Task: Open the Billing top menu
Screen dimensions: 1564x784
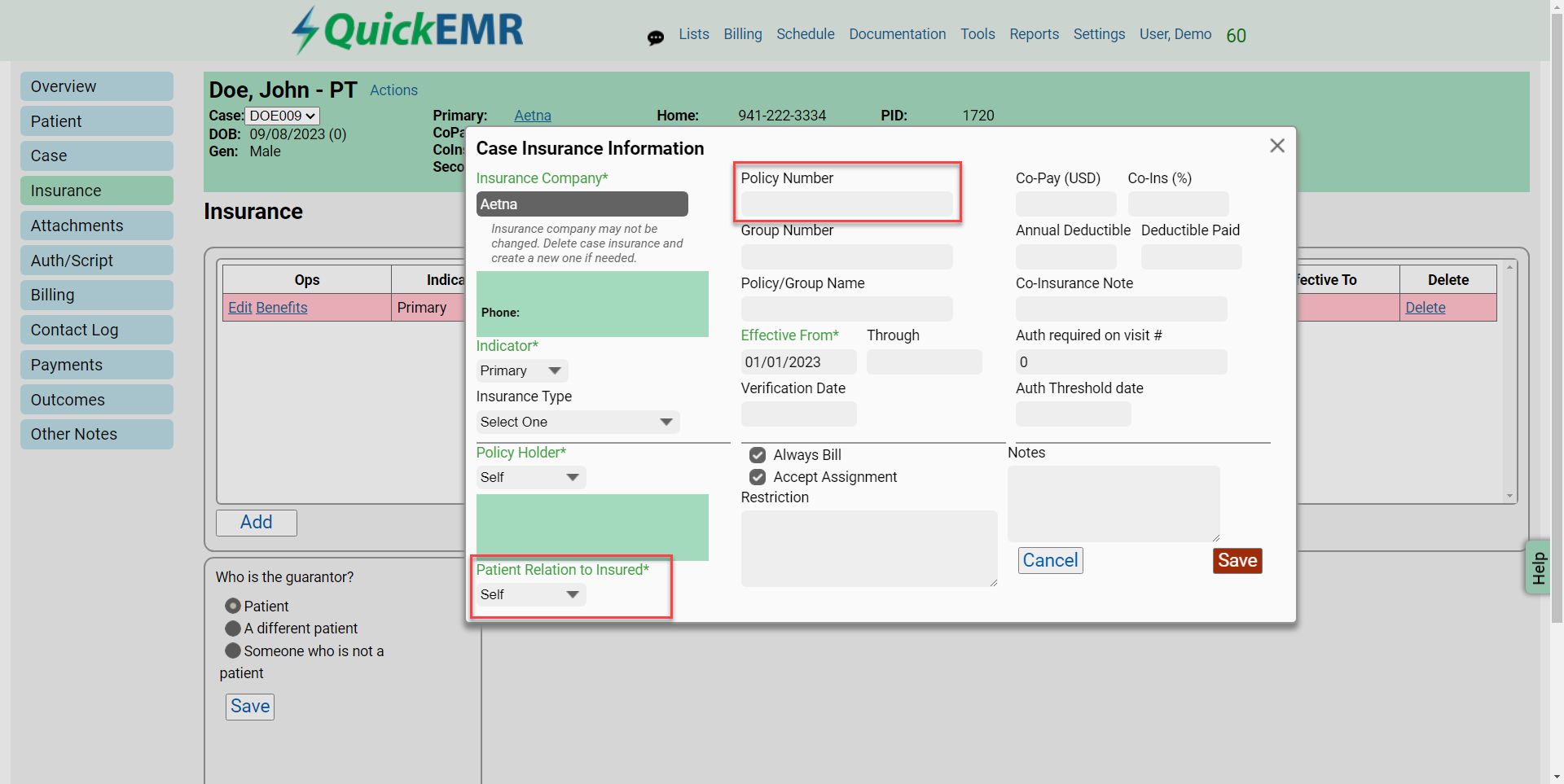Action: (x=743, y=34)
